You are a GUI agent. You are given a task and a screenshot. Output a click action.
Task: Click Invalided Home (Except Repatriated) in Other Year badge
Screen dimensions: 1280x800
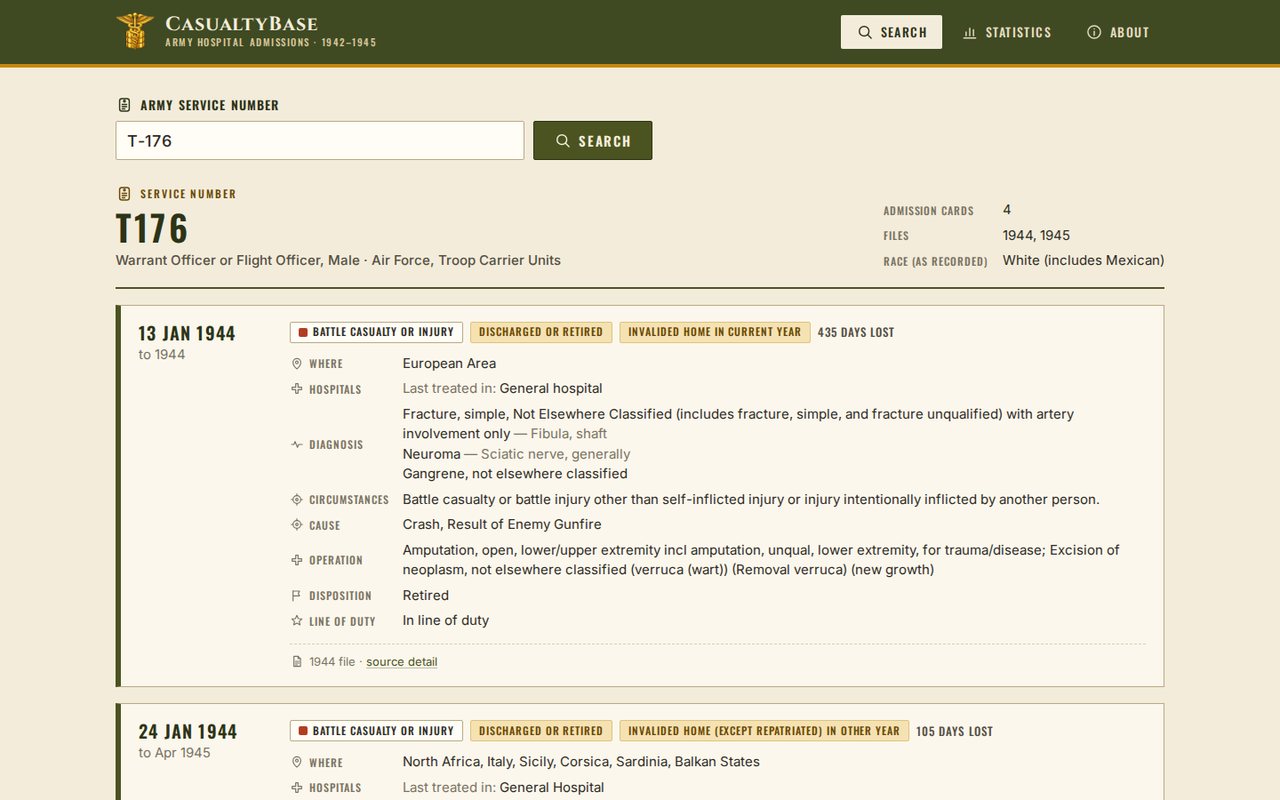(764, 731)
